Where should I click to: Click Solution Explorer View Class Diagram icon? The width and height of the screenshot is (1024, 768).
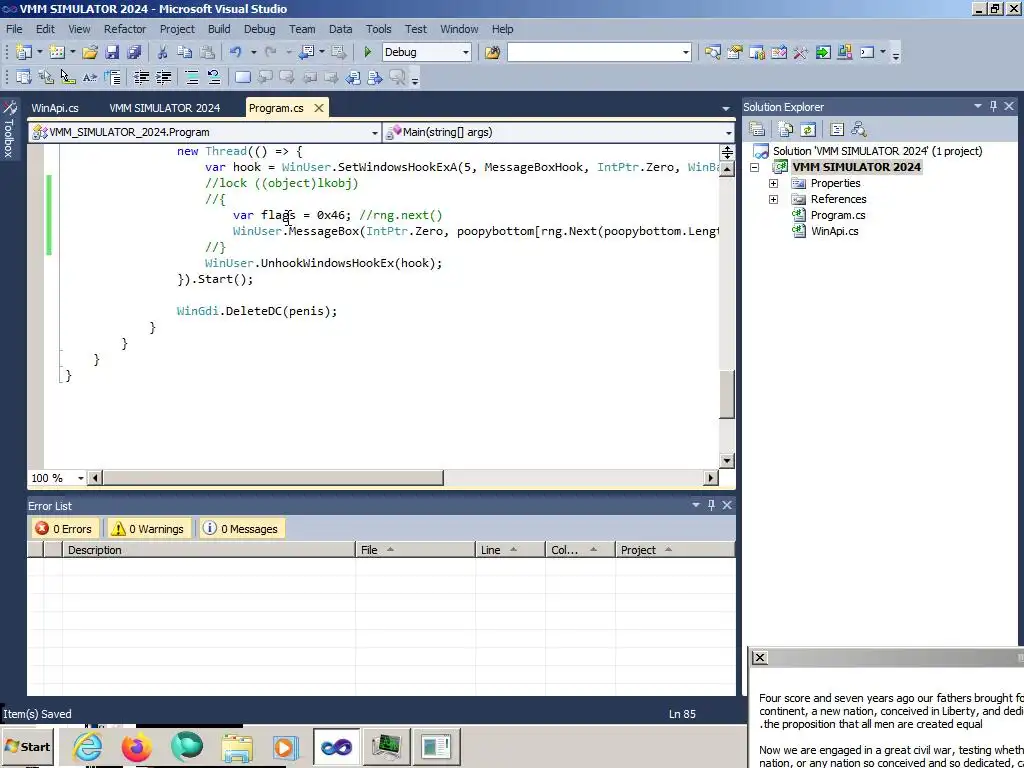859,129
